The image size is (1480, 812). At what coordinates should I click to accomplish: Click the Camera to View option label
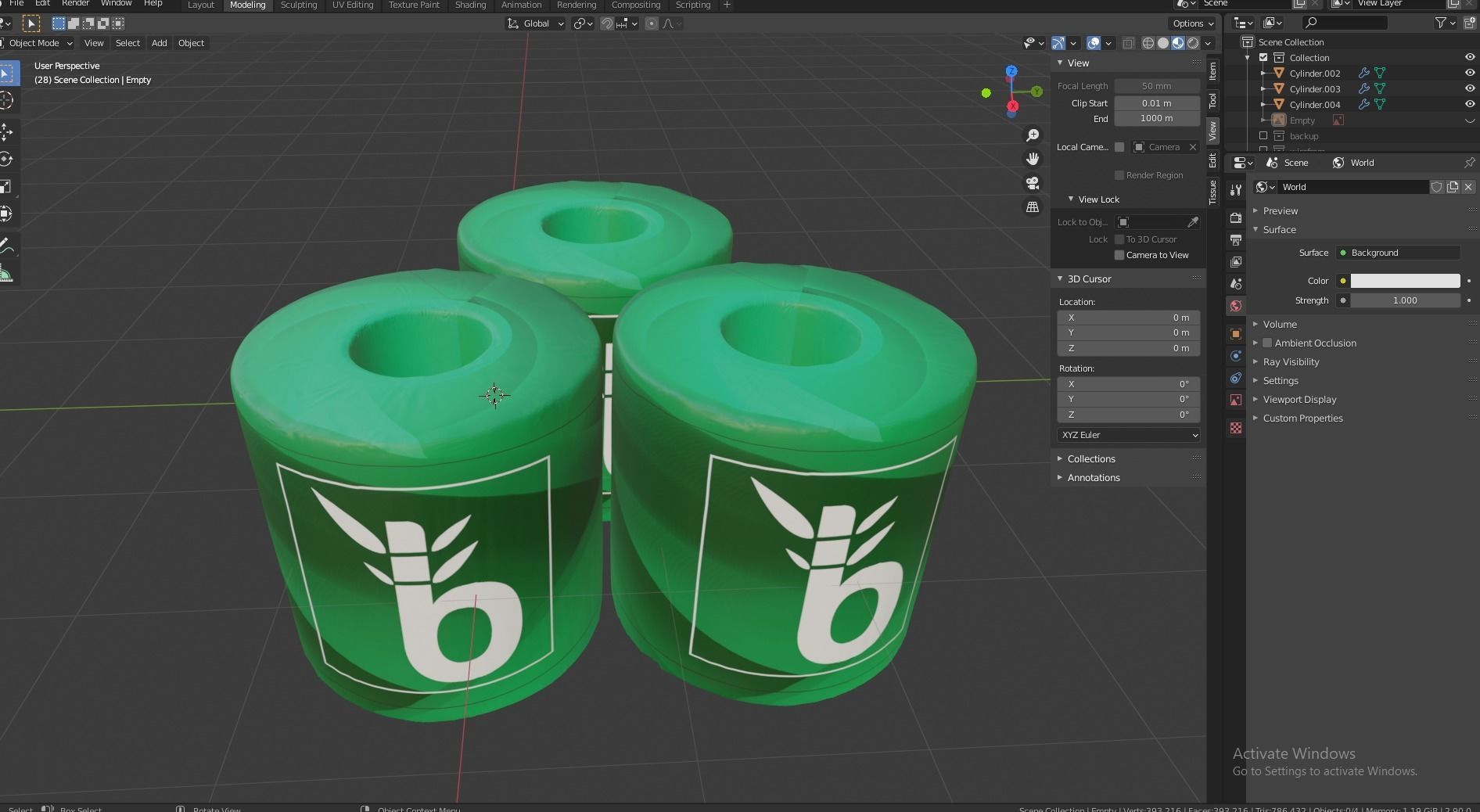coord(1158,255)
